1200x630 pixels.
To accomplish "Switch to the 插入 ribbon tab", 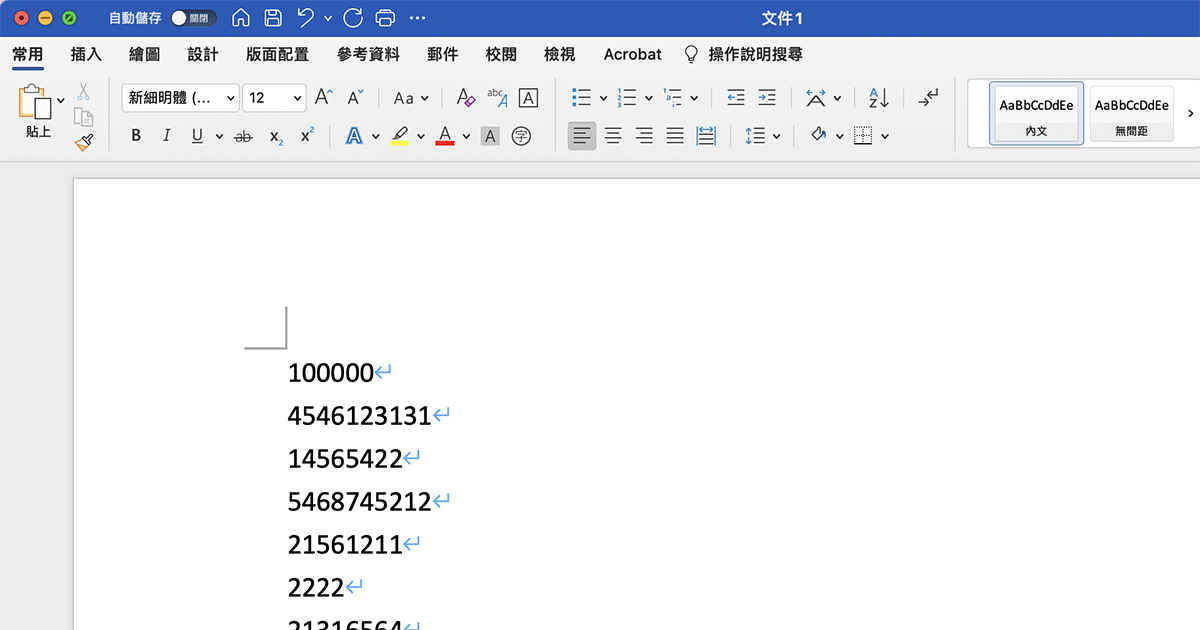I will (85, 54).
